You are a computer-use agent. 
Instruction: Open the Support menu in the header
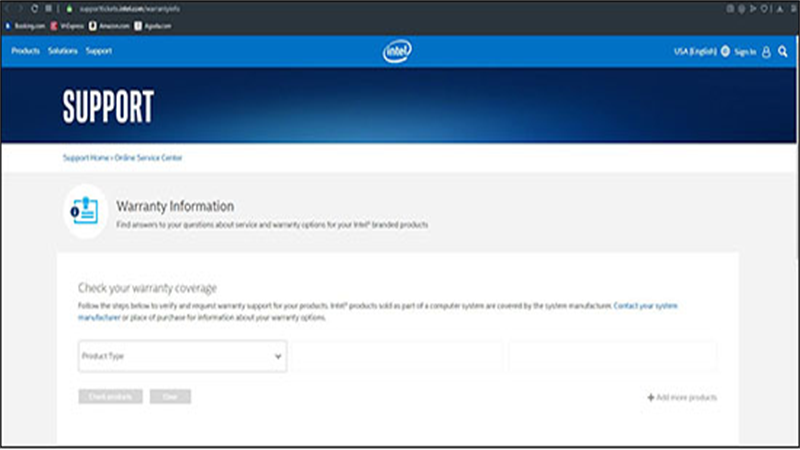[x=98, y=51]
